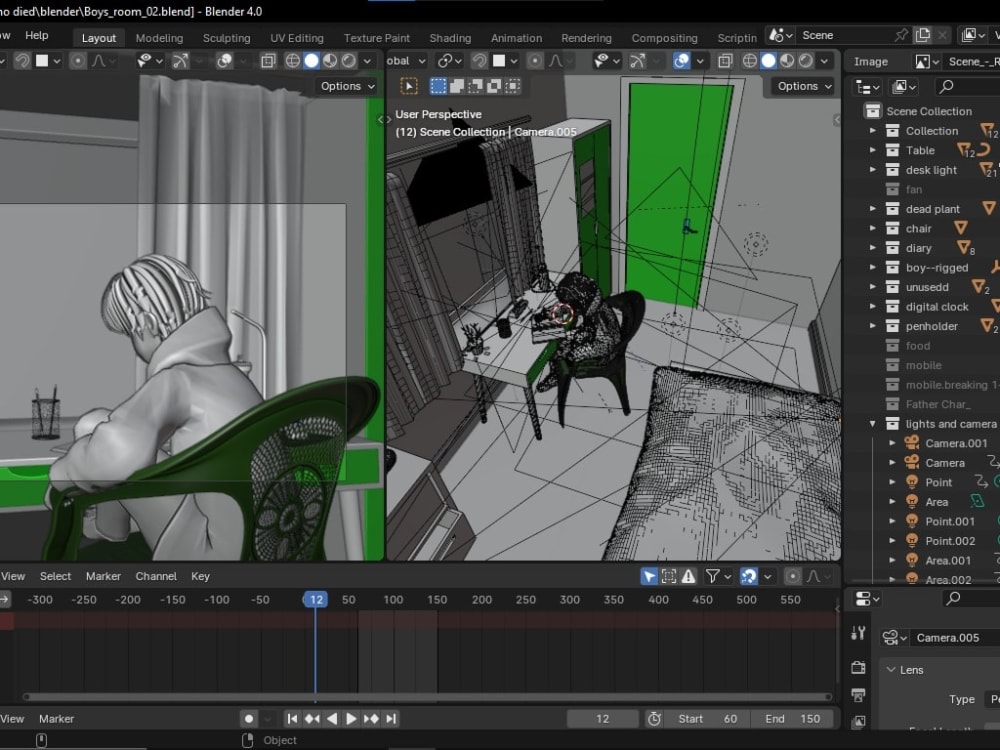The height and width of the screenshot is (750, 1000).
Task: Toggle snapping magnet in right viewport
Action: click(479, 61)
